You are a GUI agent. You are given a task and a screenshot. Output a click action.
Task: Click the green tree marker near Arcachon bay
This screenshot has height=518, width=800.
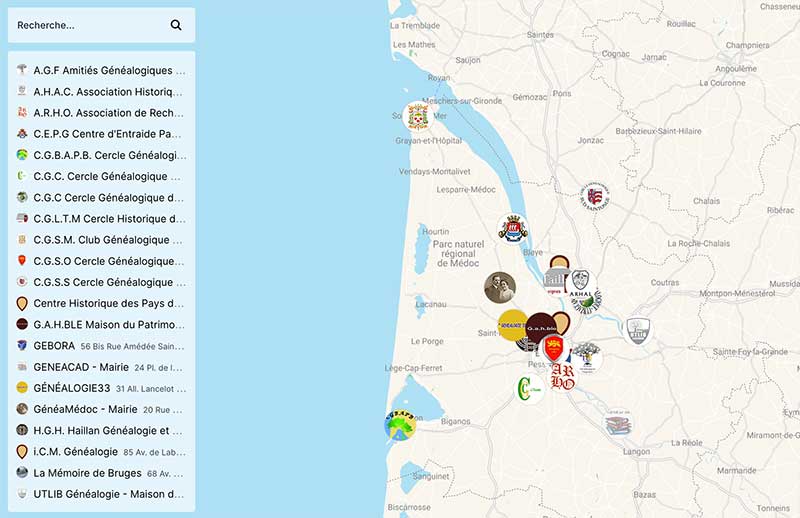399,425
